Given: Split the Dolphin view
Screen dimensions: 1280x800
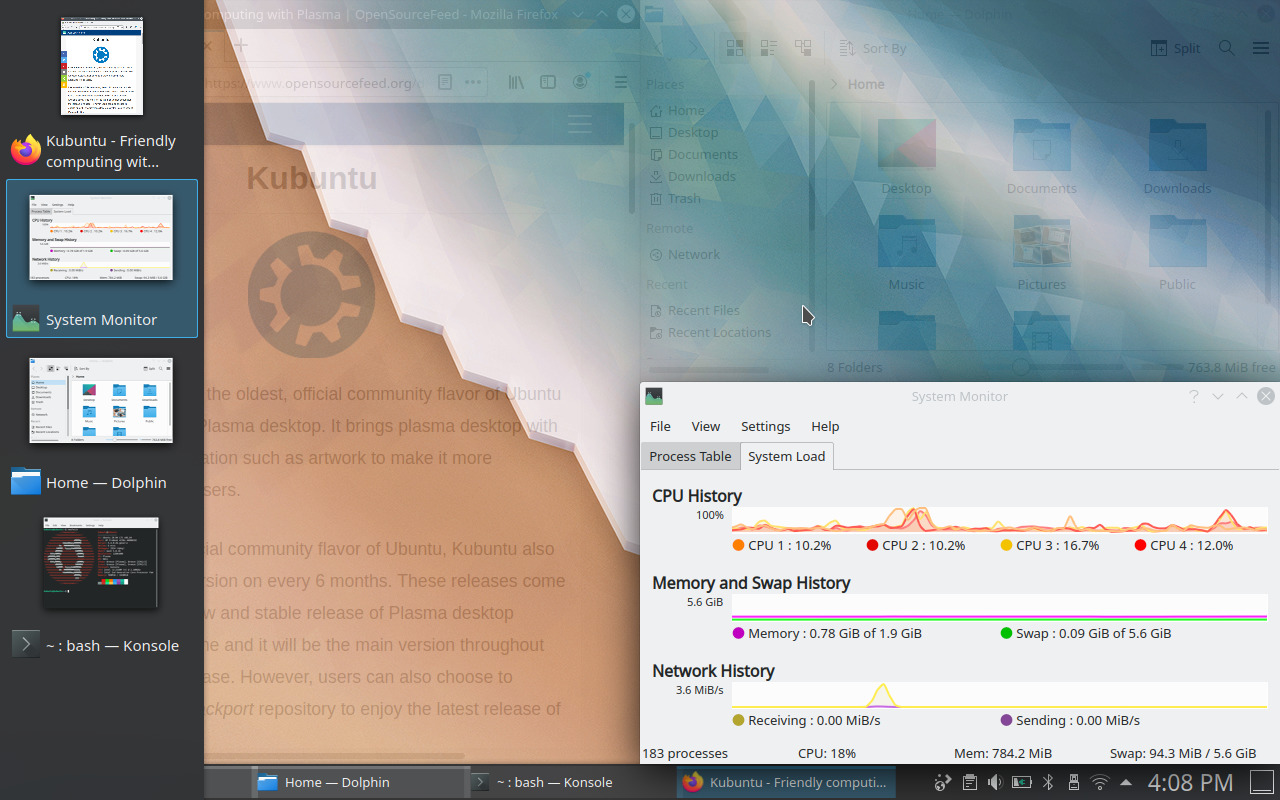Looking at the screenshot, I should click(x=1175, y=47).
